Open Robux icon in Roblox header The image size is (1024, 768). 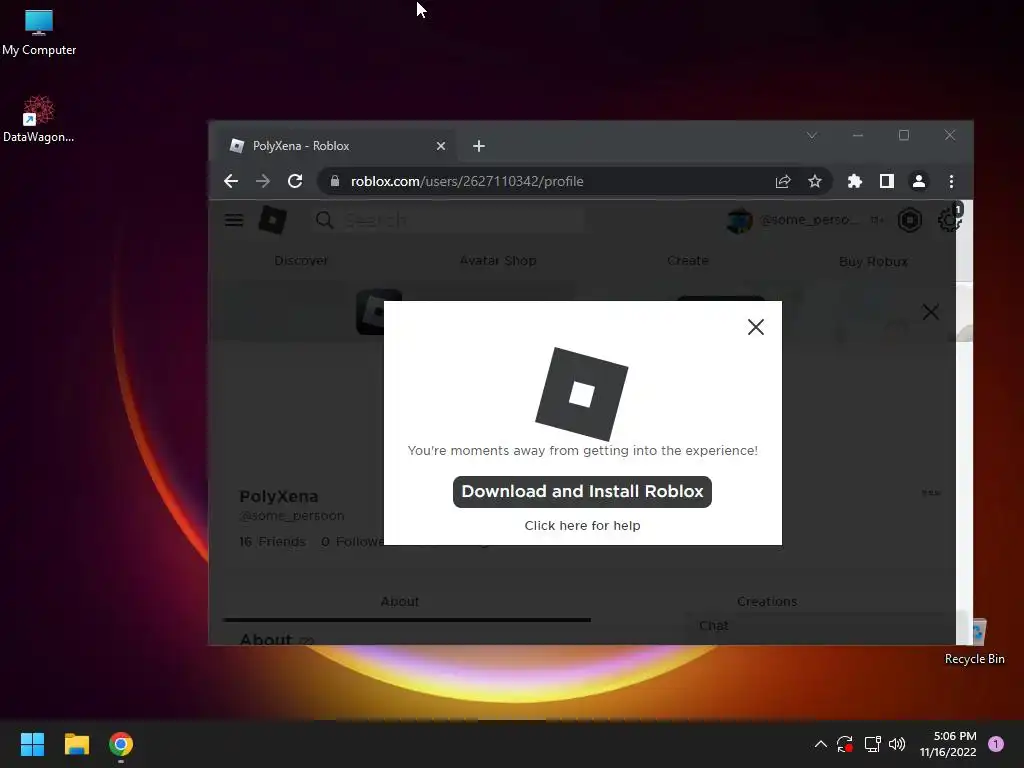[910, 220]
